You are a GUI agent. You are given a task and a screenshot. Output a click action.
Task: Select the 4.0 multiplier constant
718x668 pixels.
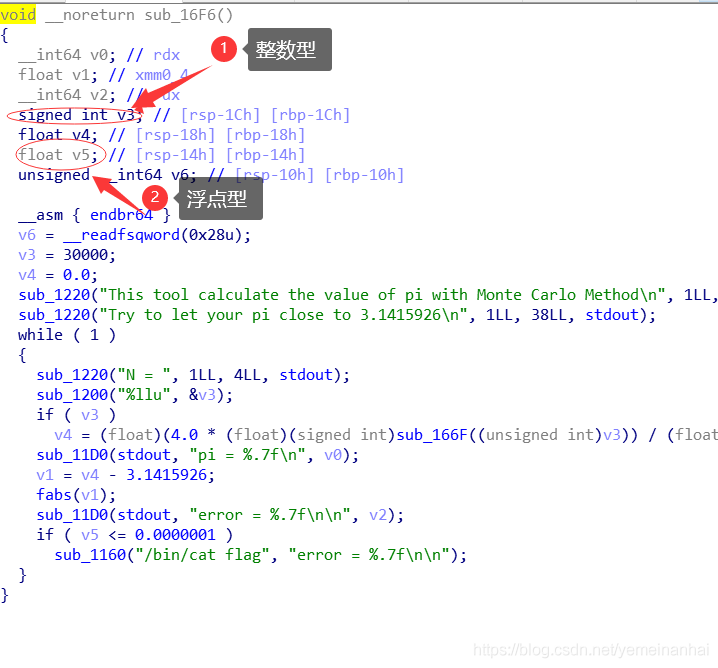(x=184, y=435)
